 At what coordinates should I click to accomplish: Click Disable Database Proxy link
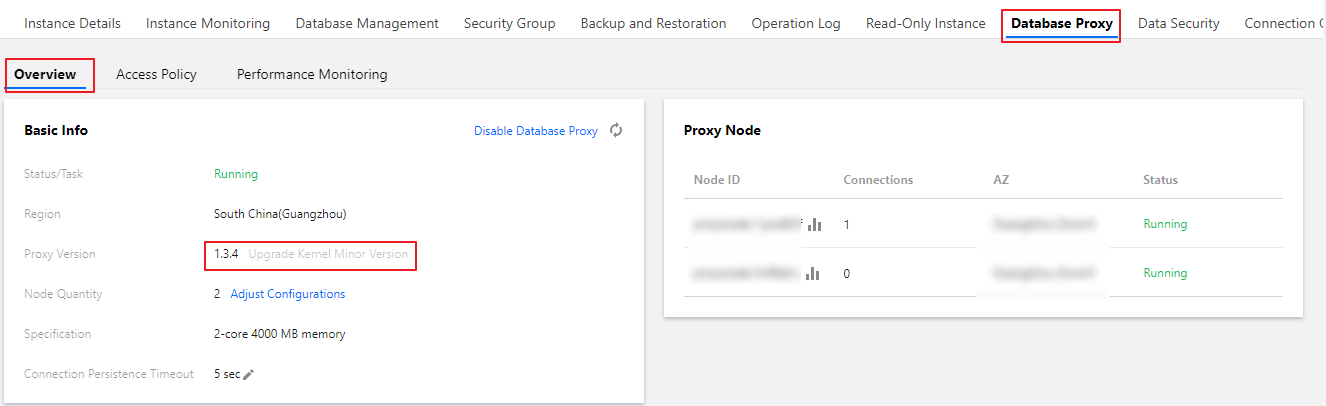pyautogui.click(x=536, y=131)
